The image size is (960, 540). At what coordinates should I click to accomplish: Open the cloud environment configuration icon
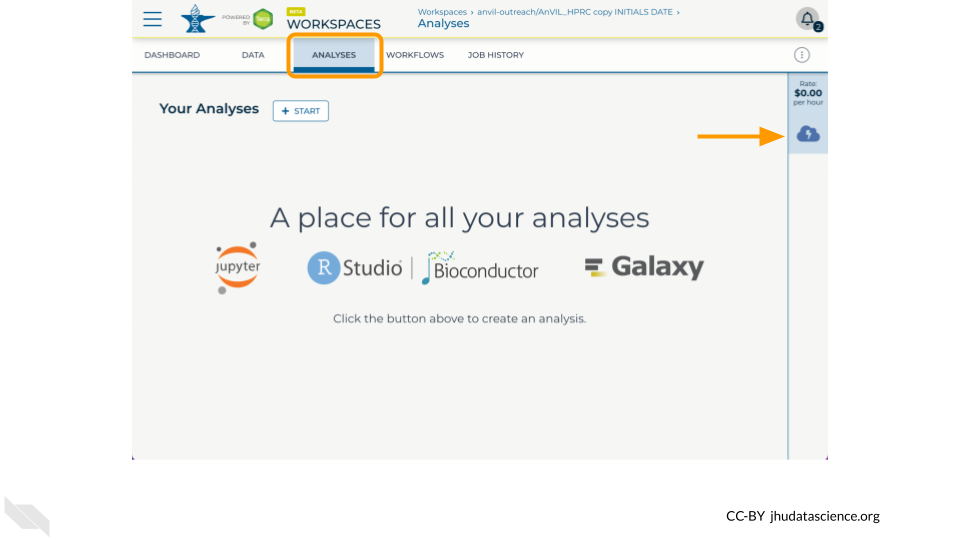(x=808, y=134)
